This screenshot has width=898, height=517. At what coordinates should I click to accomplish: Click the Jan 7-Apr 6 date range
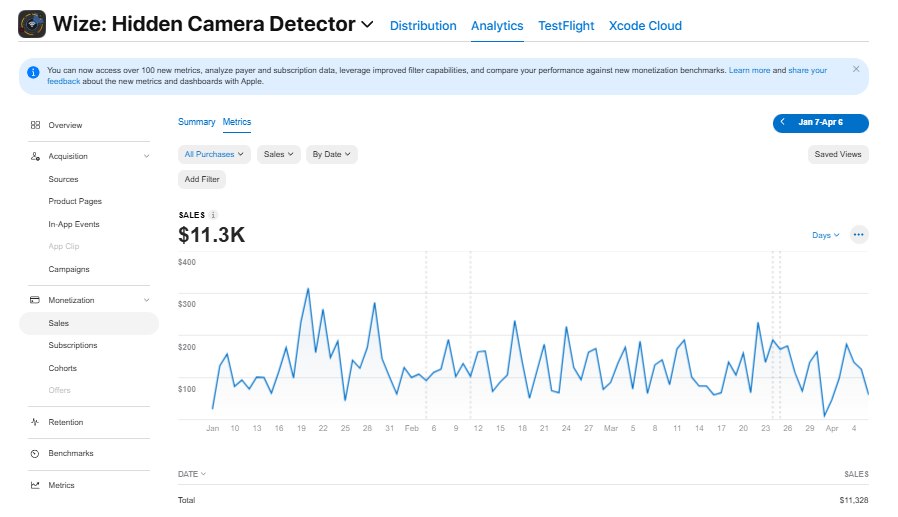coord(820,123)
